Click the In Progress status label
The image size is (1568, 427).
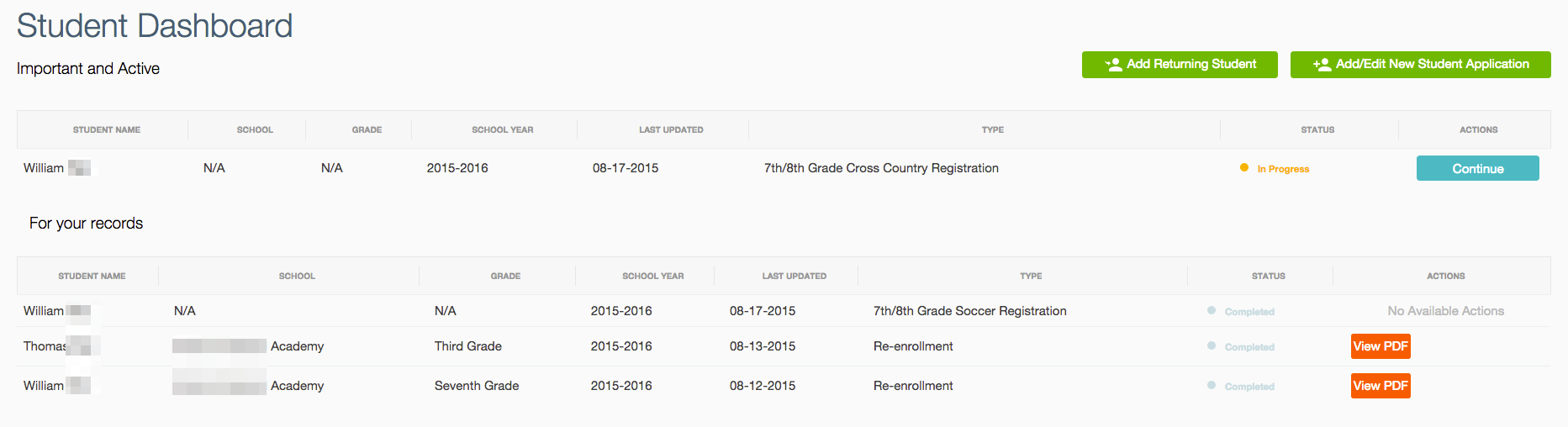click(x=1283, y=169)
